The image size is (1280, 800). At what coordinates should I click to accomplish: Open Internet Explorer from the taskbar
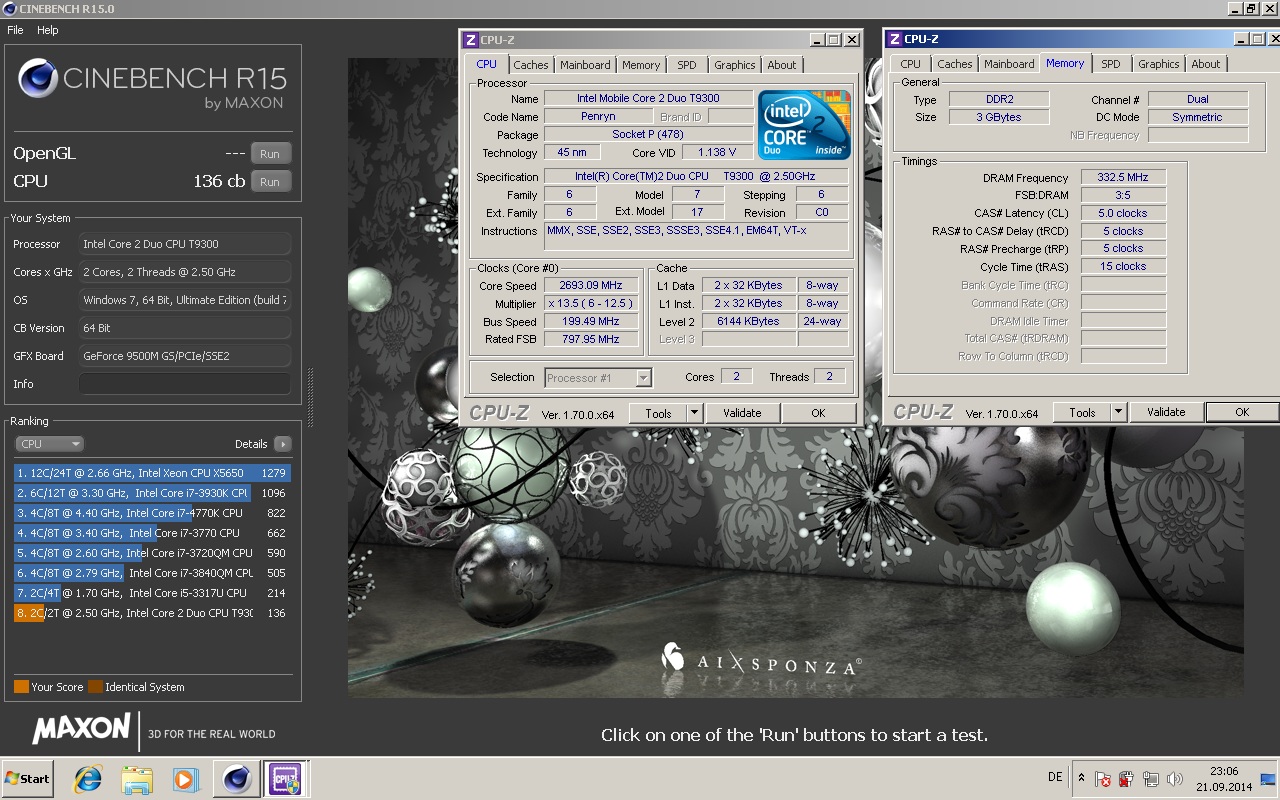pos(88,779)
